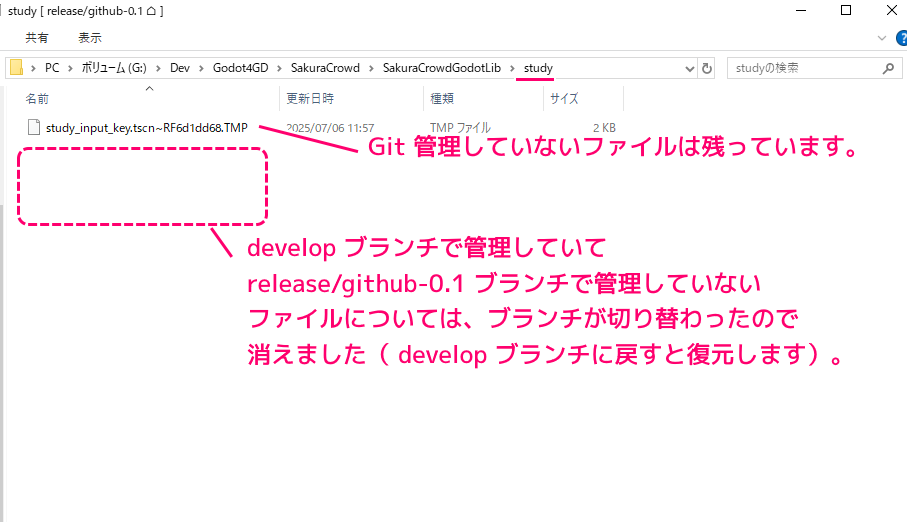The height and width of the screenshot is (522, 907).
Task: Open the 表示 ribbon tab
Action: [x=90, y=37]
